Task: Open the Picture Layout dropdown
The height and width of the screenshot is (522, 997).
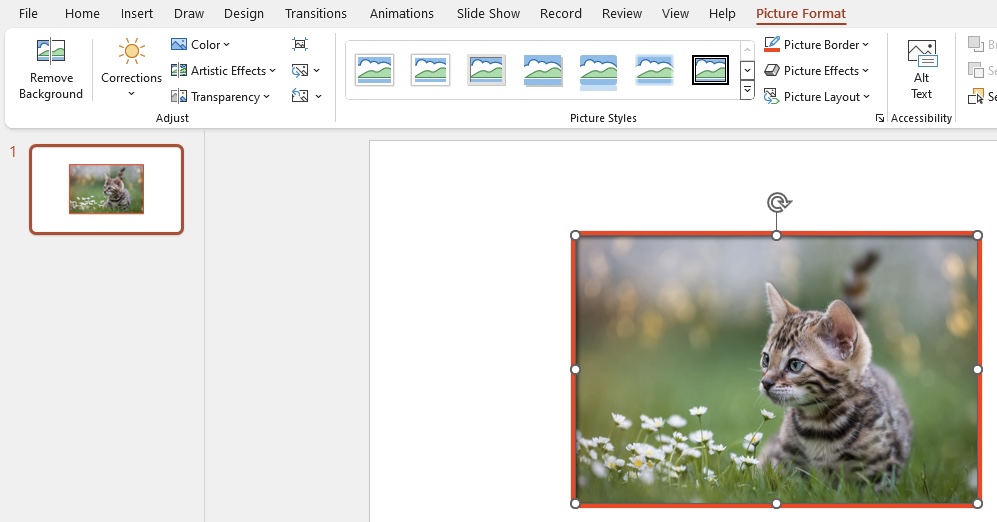Action: click(x=816, y=97)
